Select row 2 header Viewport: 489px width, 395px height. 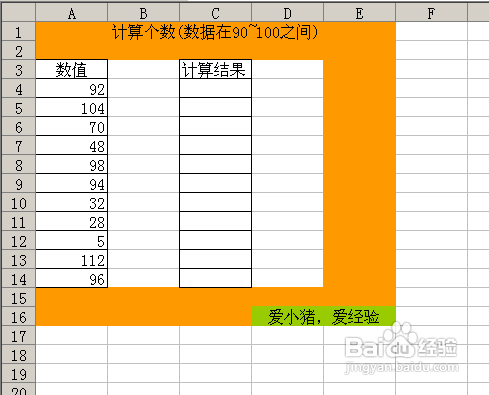(19, 51)
